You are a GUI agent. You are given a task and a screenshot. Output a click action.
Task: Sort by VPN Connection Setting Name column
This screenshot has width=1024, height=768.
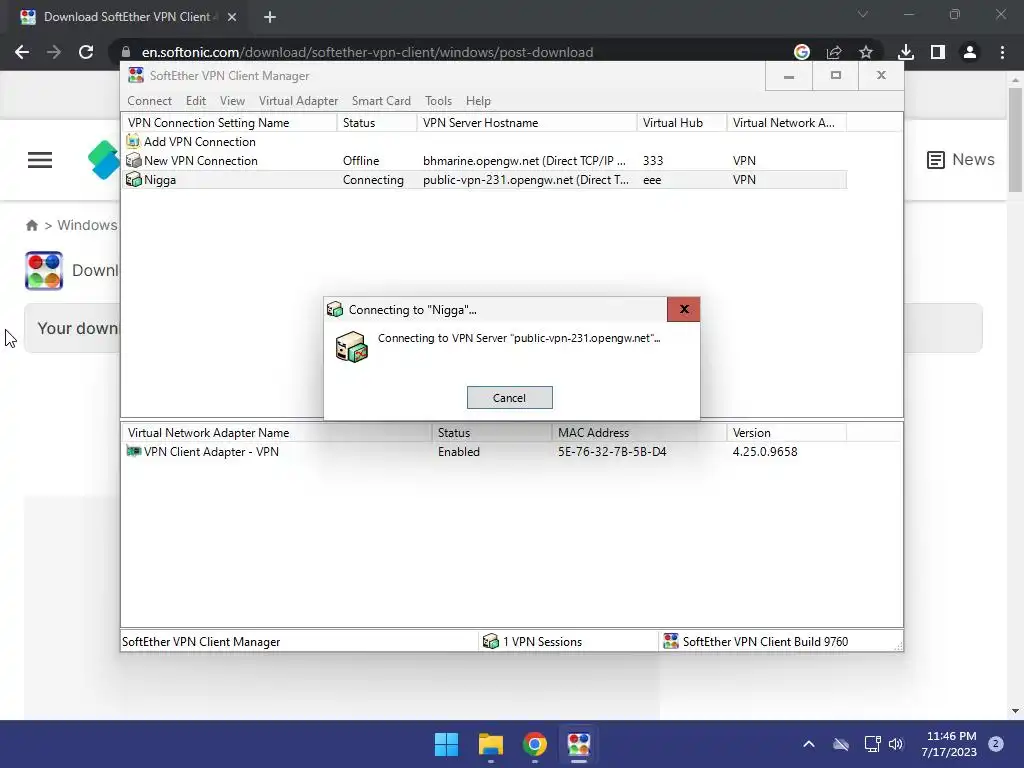(229, 123)
